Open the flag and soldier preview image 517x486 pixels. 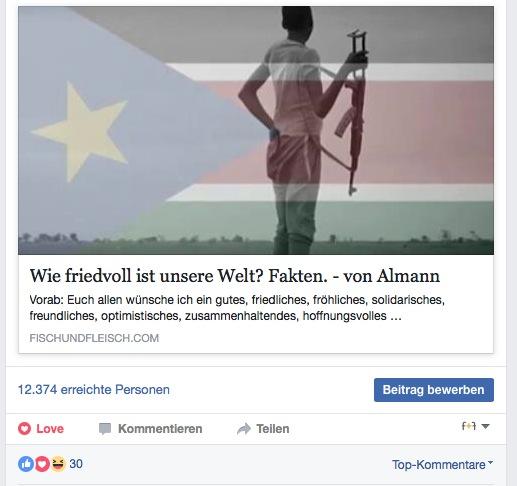coord(256,130)
